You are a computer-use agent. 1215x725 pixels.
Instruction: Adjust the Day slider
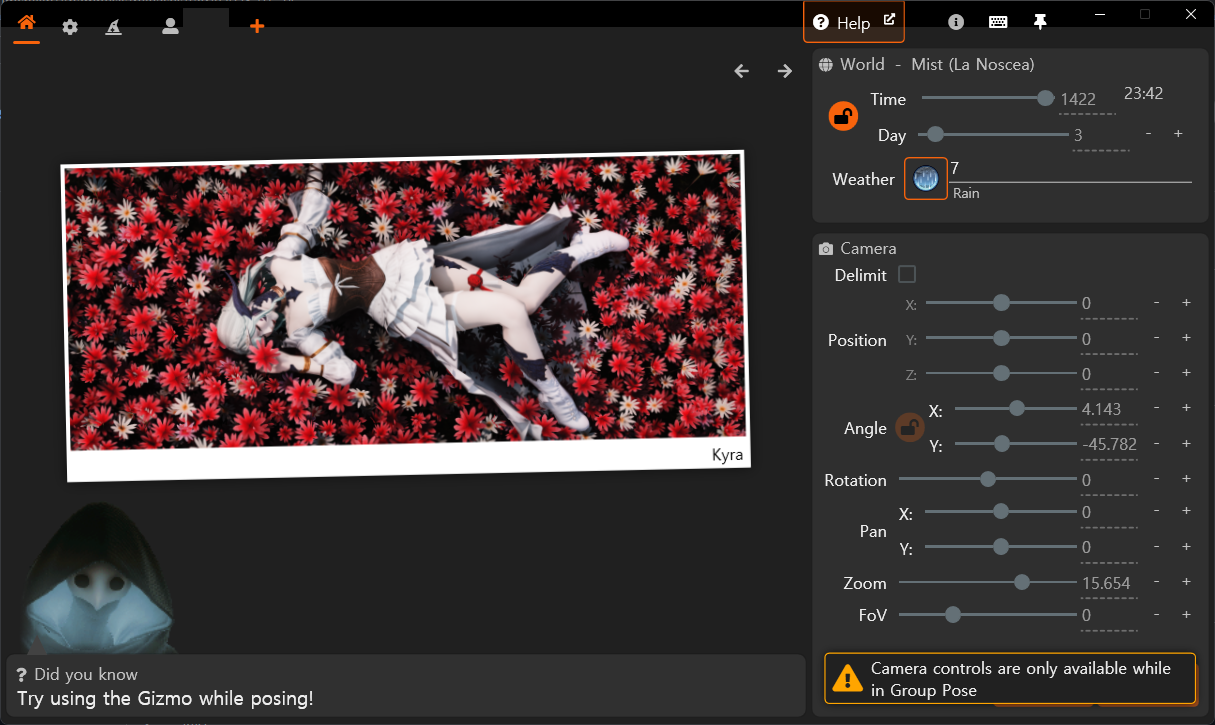point(993,134)
